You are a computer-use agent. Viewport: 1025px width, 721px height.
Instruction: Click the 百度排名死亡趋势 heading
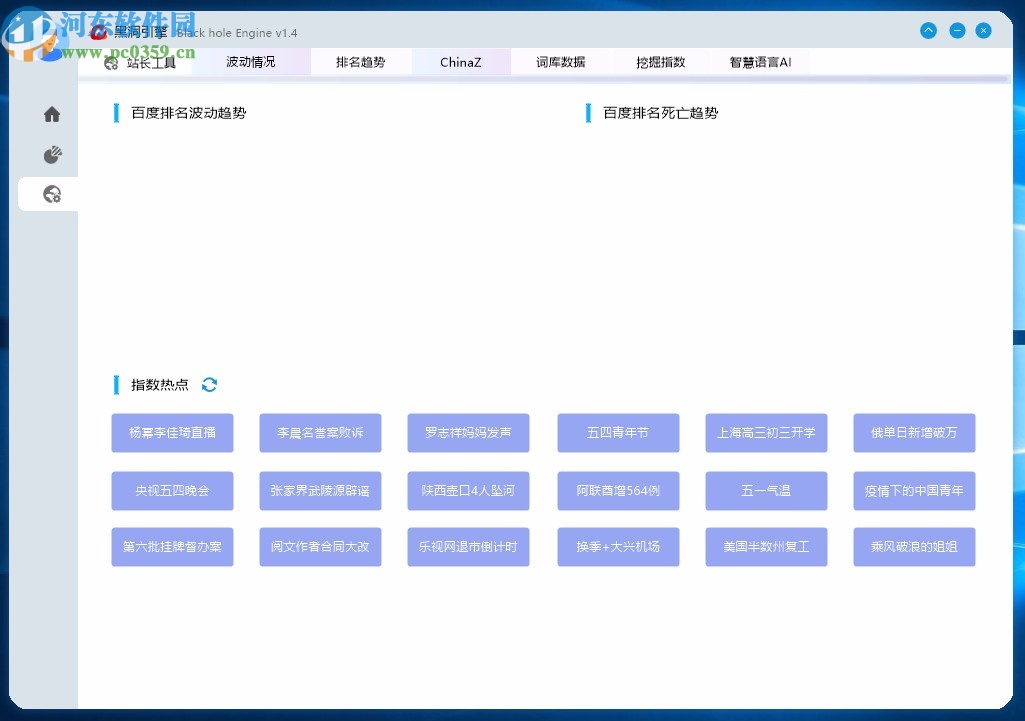660,113
